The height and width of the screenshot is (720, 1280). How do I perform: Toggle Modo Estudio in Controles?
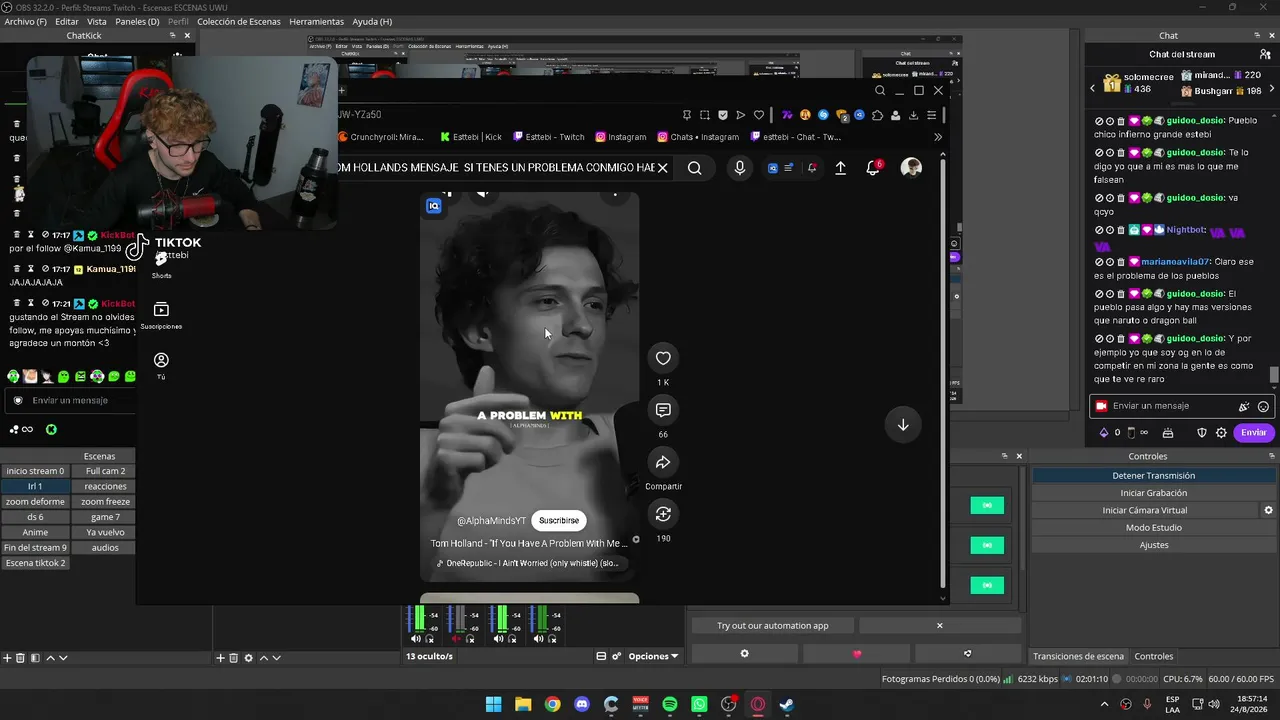pos(1154,528)
